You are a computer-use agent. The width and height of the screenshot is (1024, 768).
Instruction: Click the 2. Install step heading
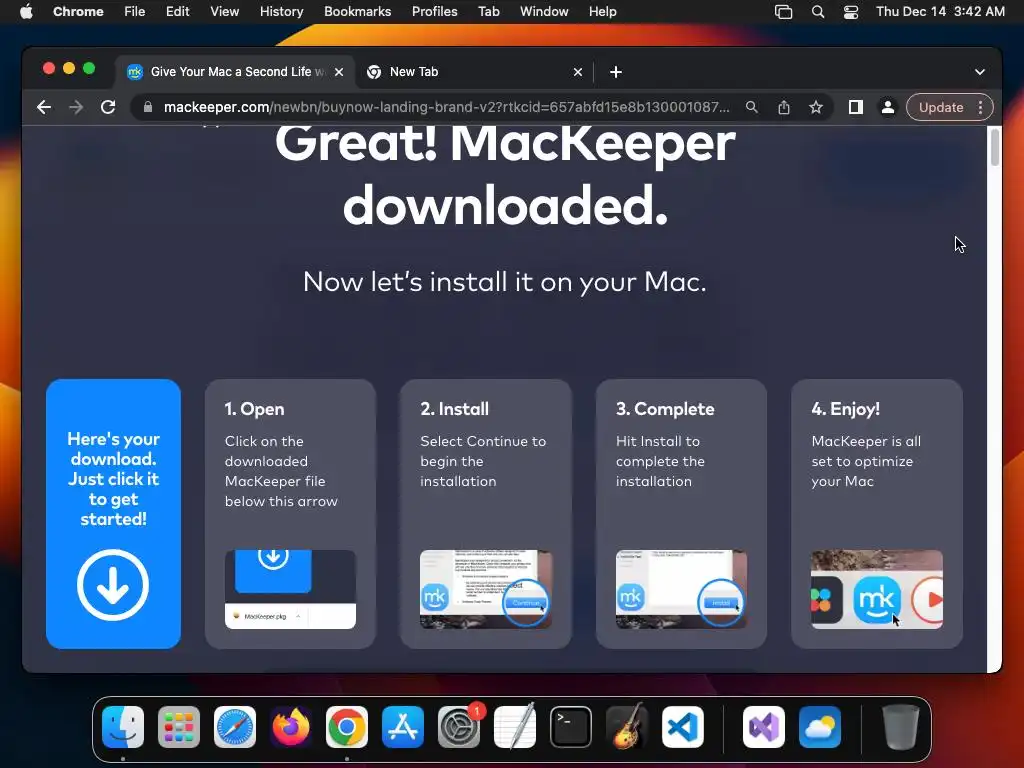[455, 409]
